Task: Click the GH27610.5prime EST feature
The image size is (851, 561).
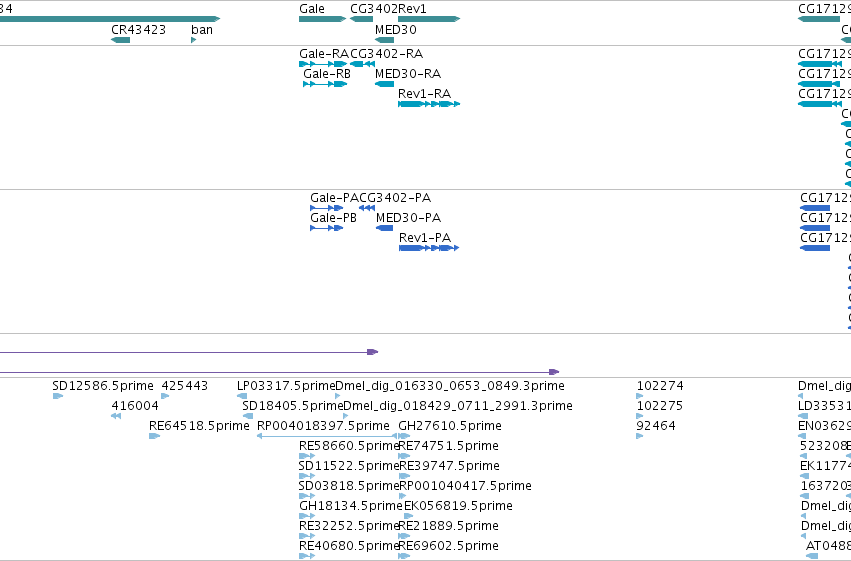Action: coord(404,436)
